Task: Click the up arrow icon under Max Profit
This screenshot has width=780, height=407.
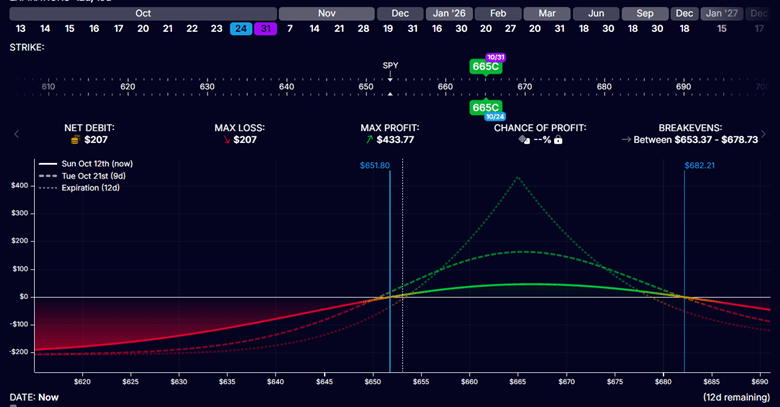Action: click(x=369, y=140)
